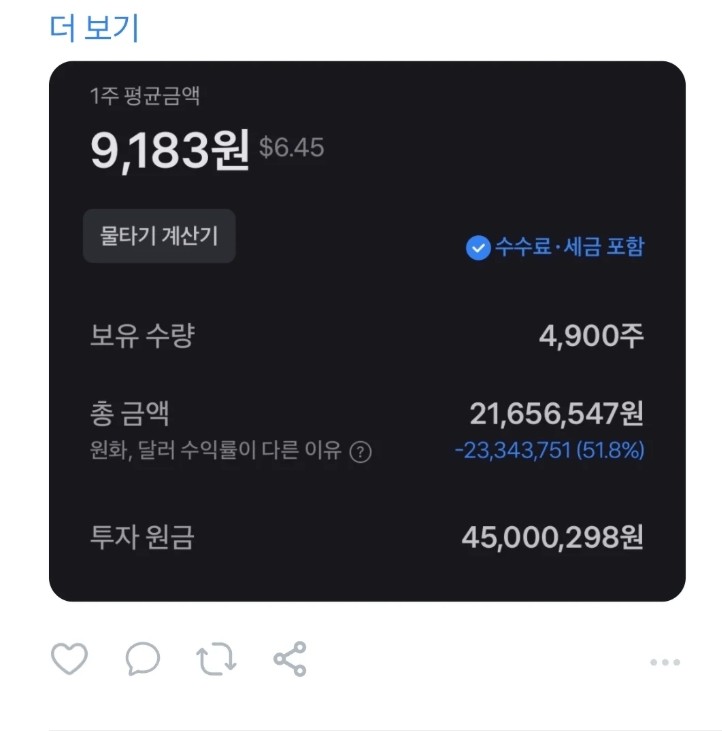The width and height of the screenshot is (722, 731).
Task: Open comments with the speech bubble icon
Action: [142, 659]
